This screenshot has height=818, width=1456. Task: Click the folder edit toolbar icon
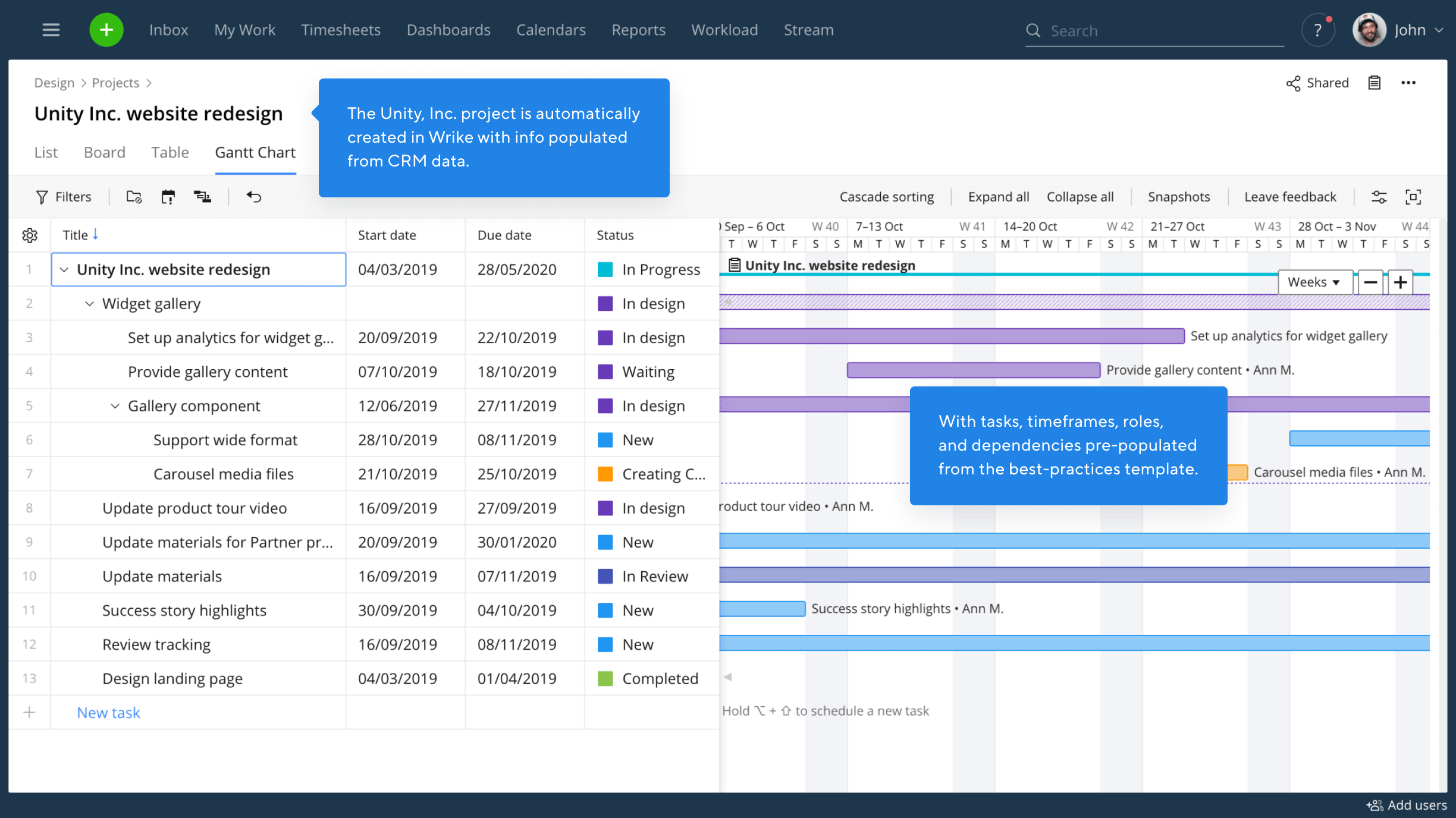point(134,197)
